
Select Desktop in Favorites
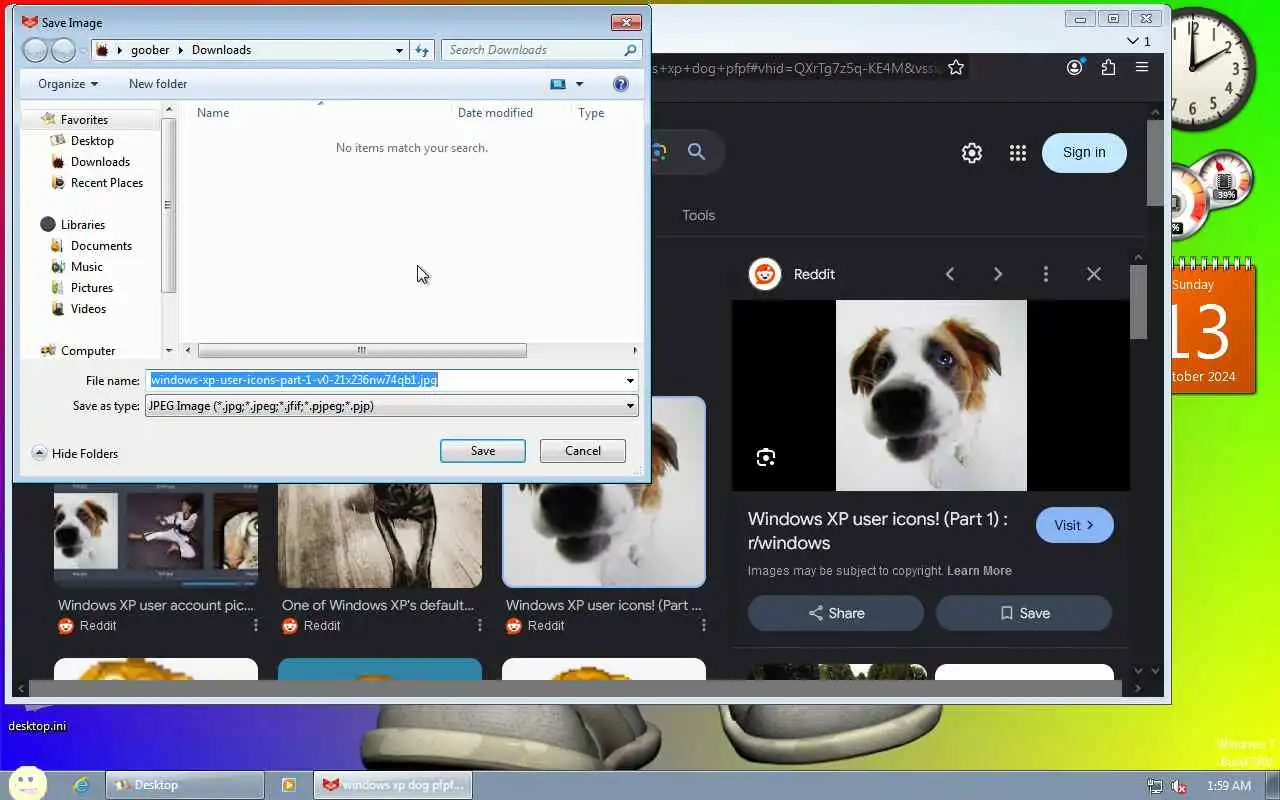coord(92,141)
